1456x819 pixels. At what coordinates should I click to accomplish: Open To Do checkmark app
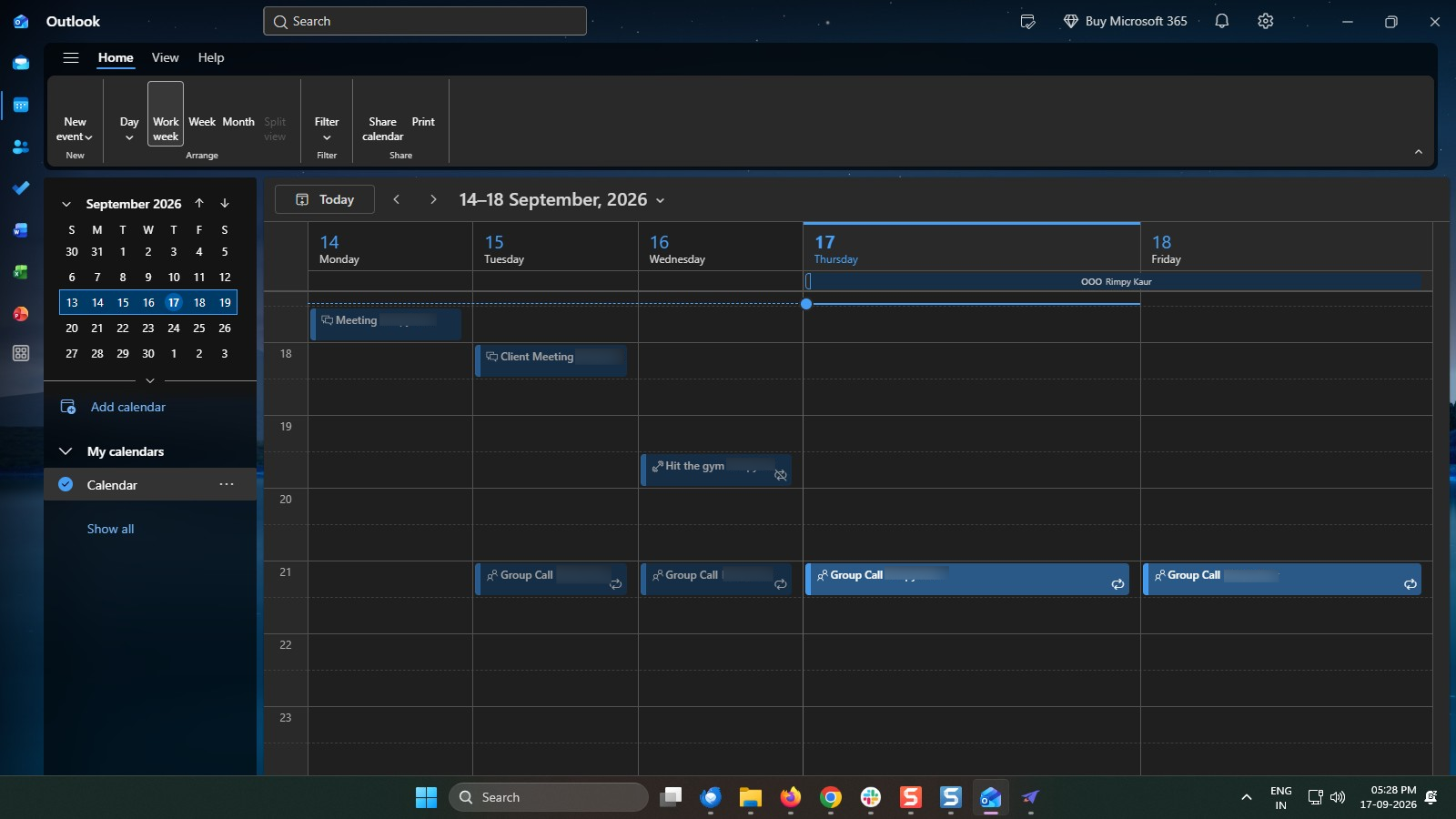pos(21,187)
